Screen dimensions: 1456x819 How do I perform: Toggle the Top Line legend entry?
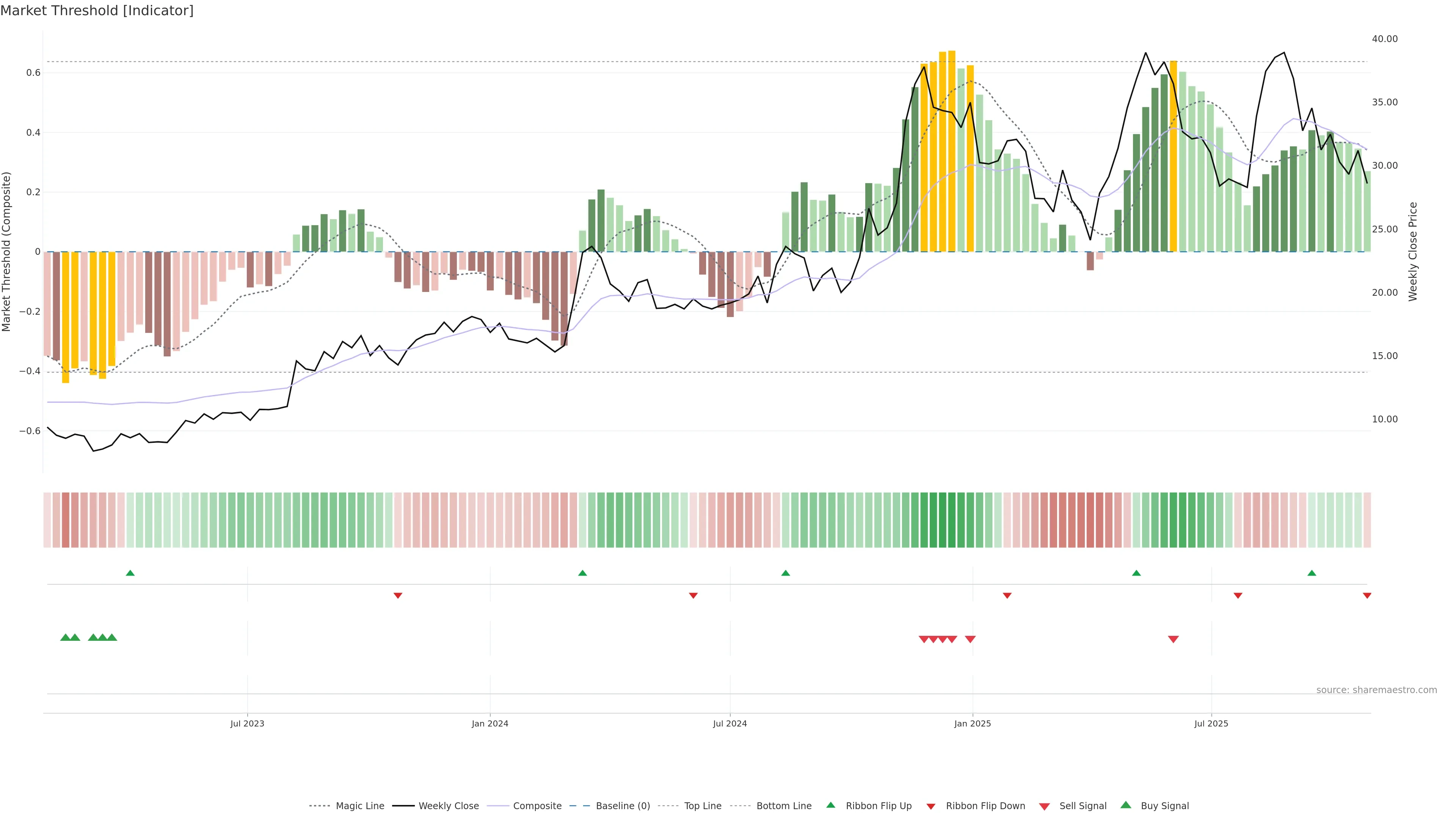(703, 806)
